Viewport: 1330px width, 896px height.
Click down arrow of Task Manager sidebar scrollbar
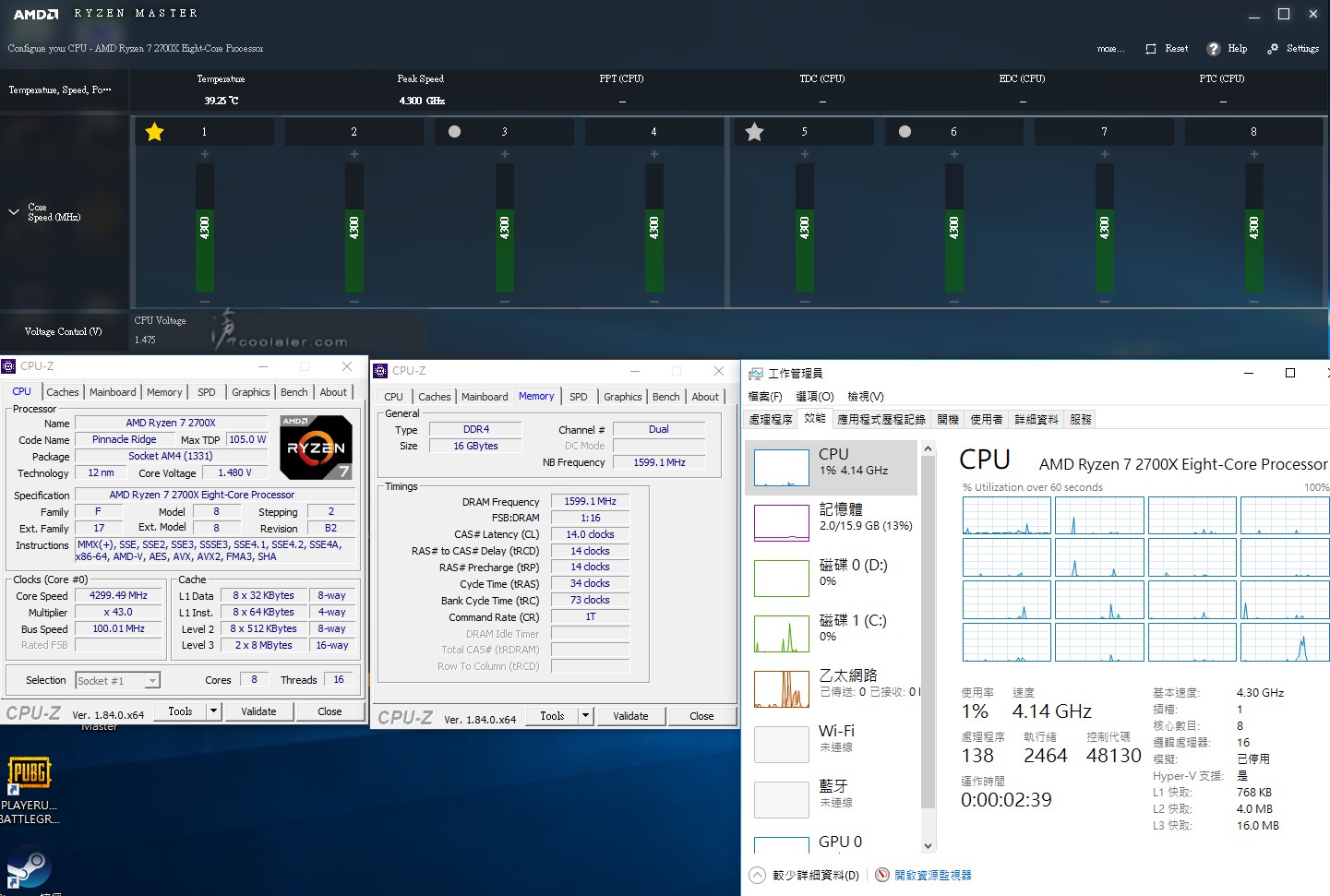click(929, 846)
